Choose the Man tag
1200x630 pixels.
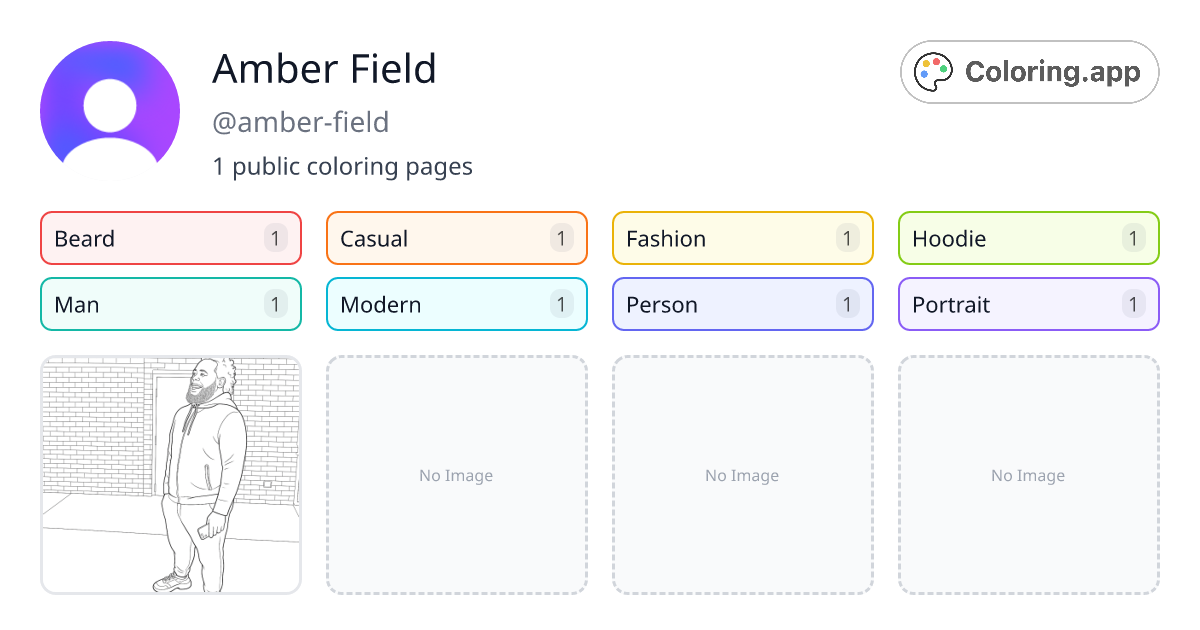click(x=171, y=304)
